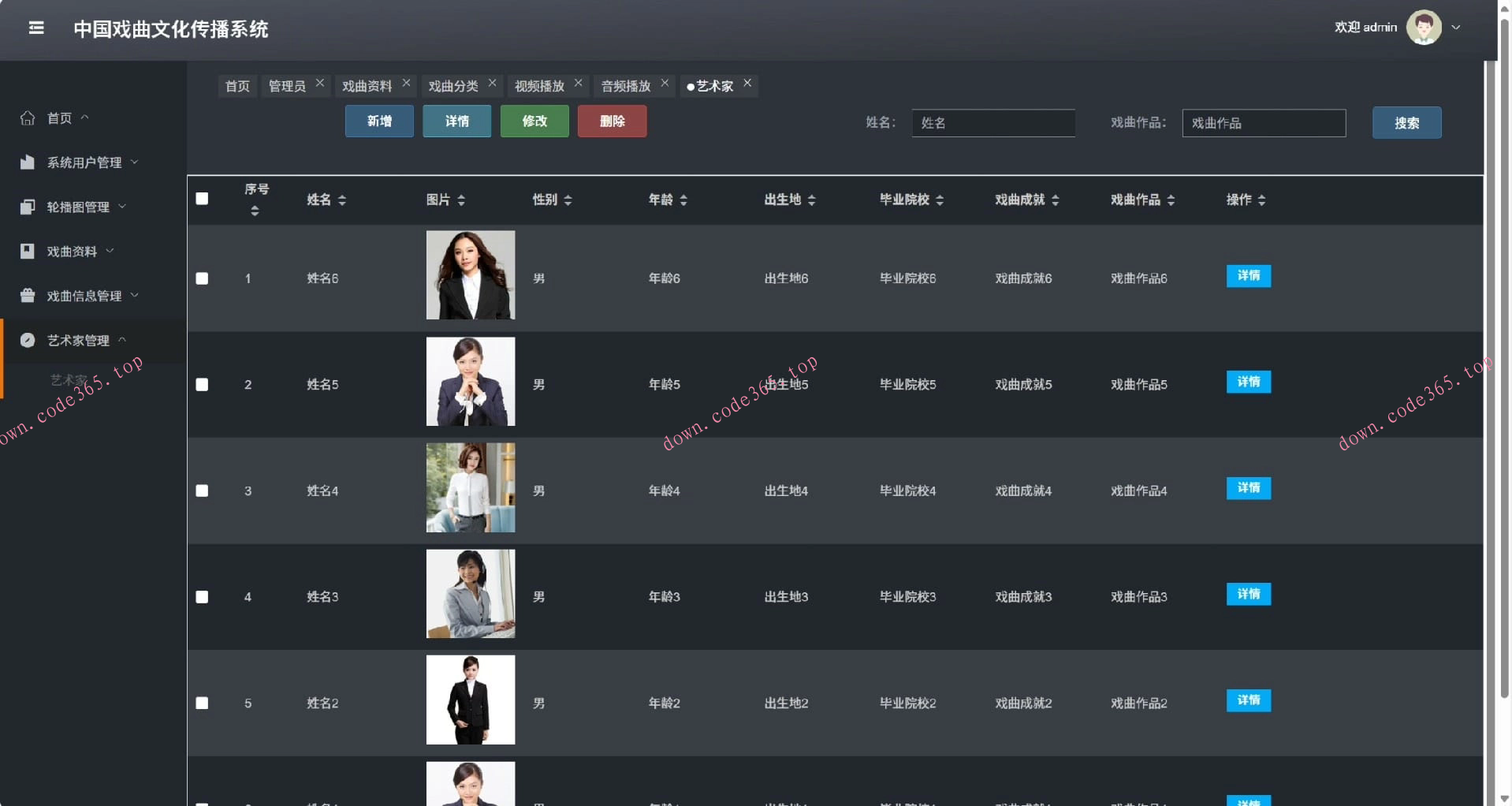Switch to the 戏曲分类 tab
Screen dimensions: 1512x806
click(x=453, y=86)
